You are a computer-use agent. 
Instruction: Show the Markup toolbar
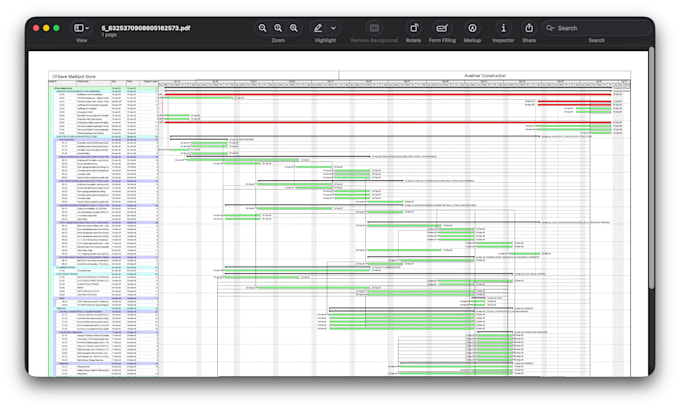[472, 28]
